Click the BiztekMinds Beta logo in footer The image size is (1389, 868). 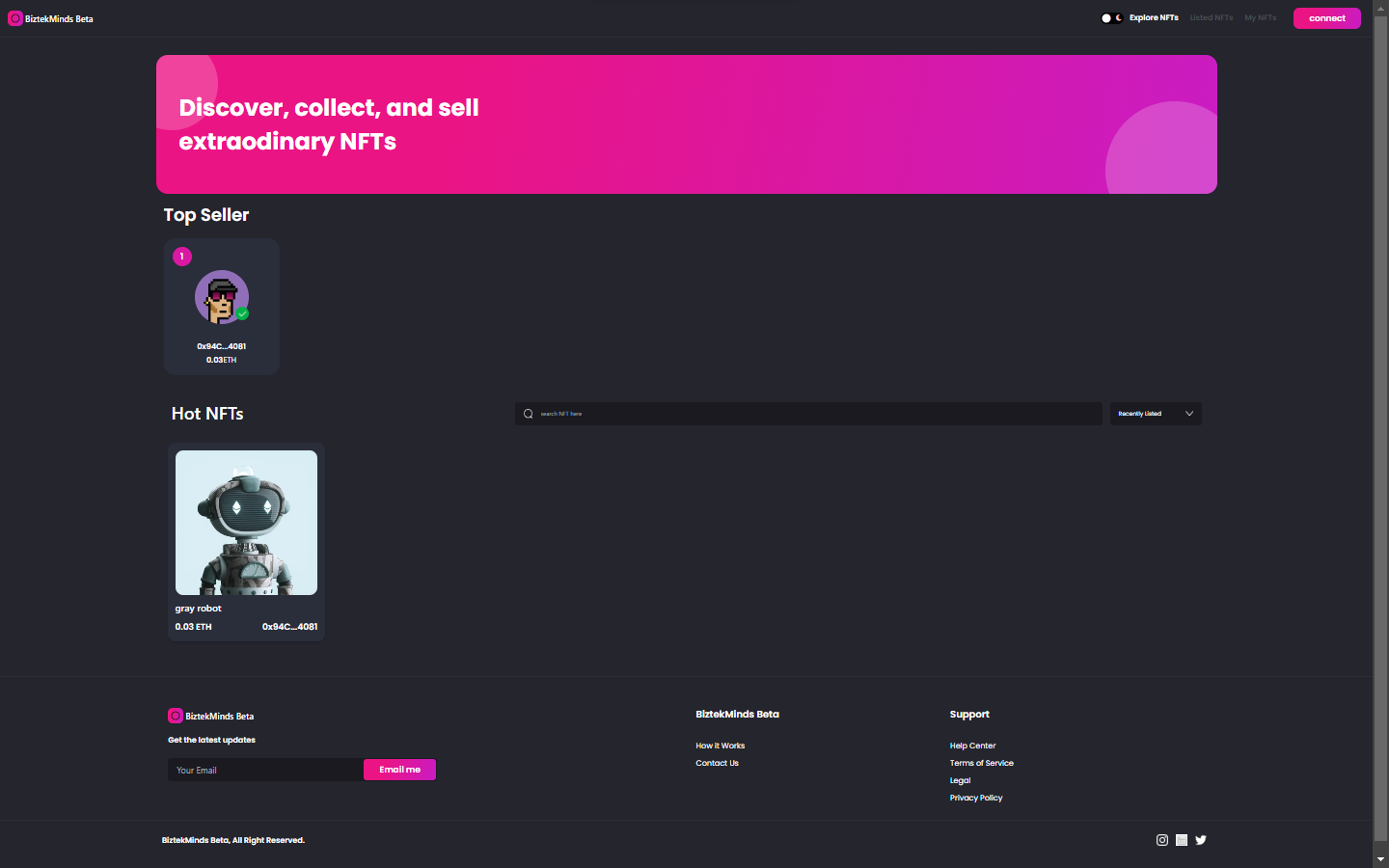pyautogui.click(x=211, y=716)
